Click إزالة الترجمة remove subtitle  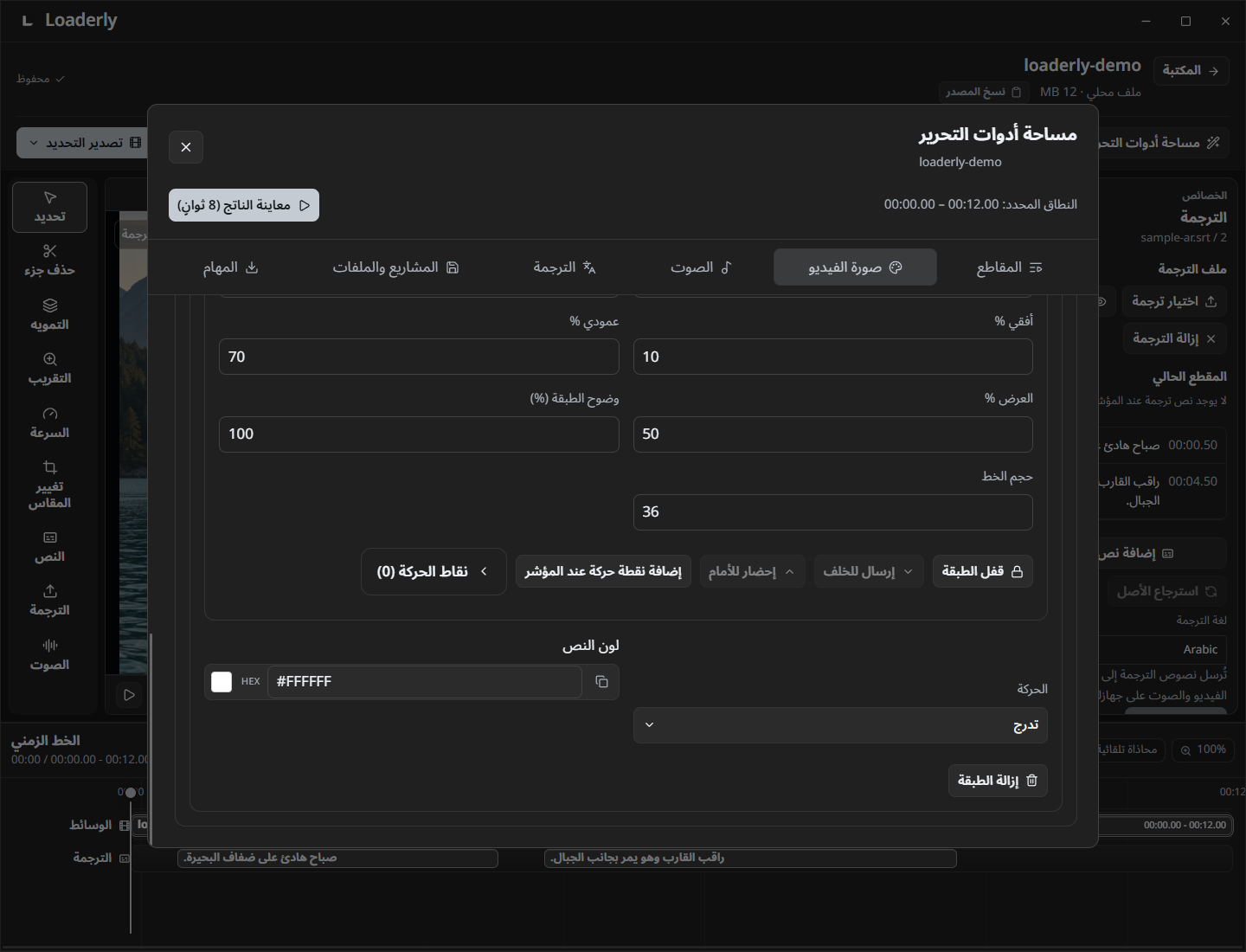pos(1173,338)
